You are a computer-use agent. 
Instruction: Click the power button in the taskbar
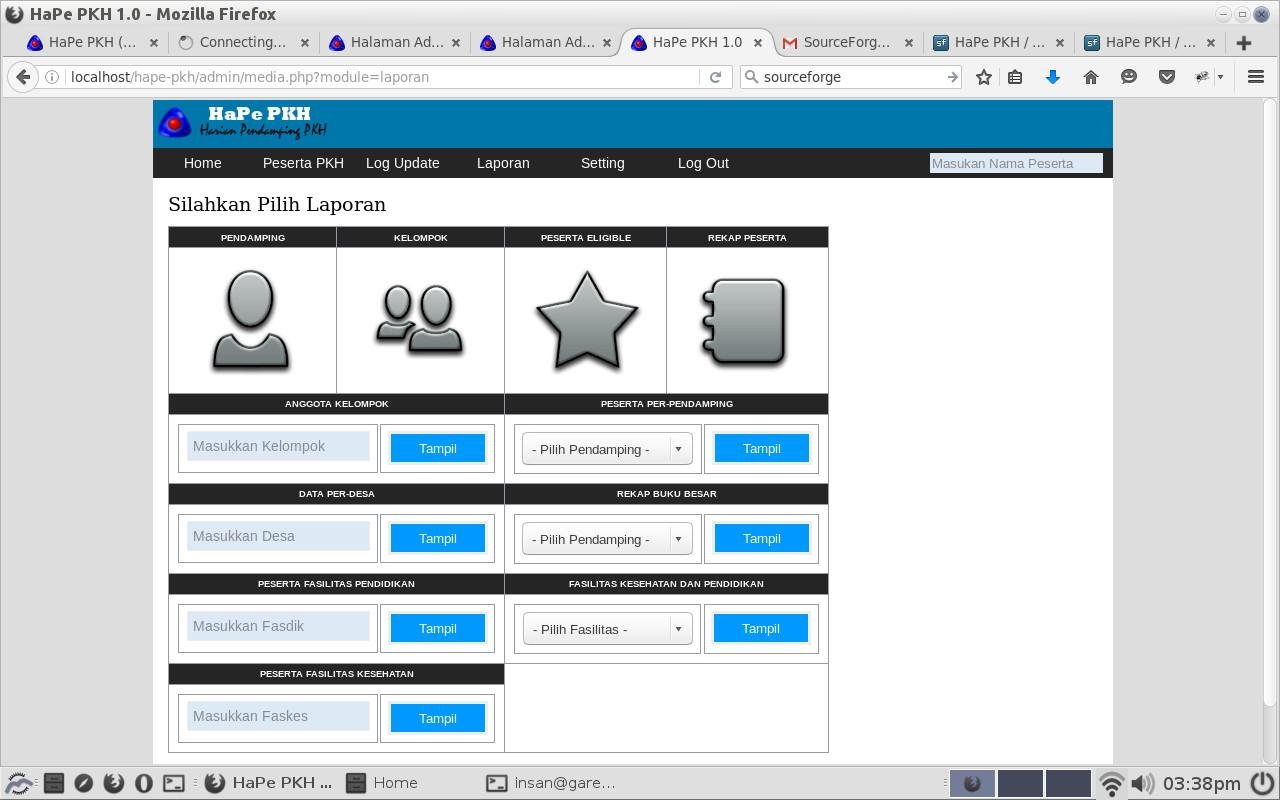[x=1261, y=783]
